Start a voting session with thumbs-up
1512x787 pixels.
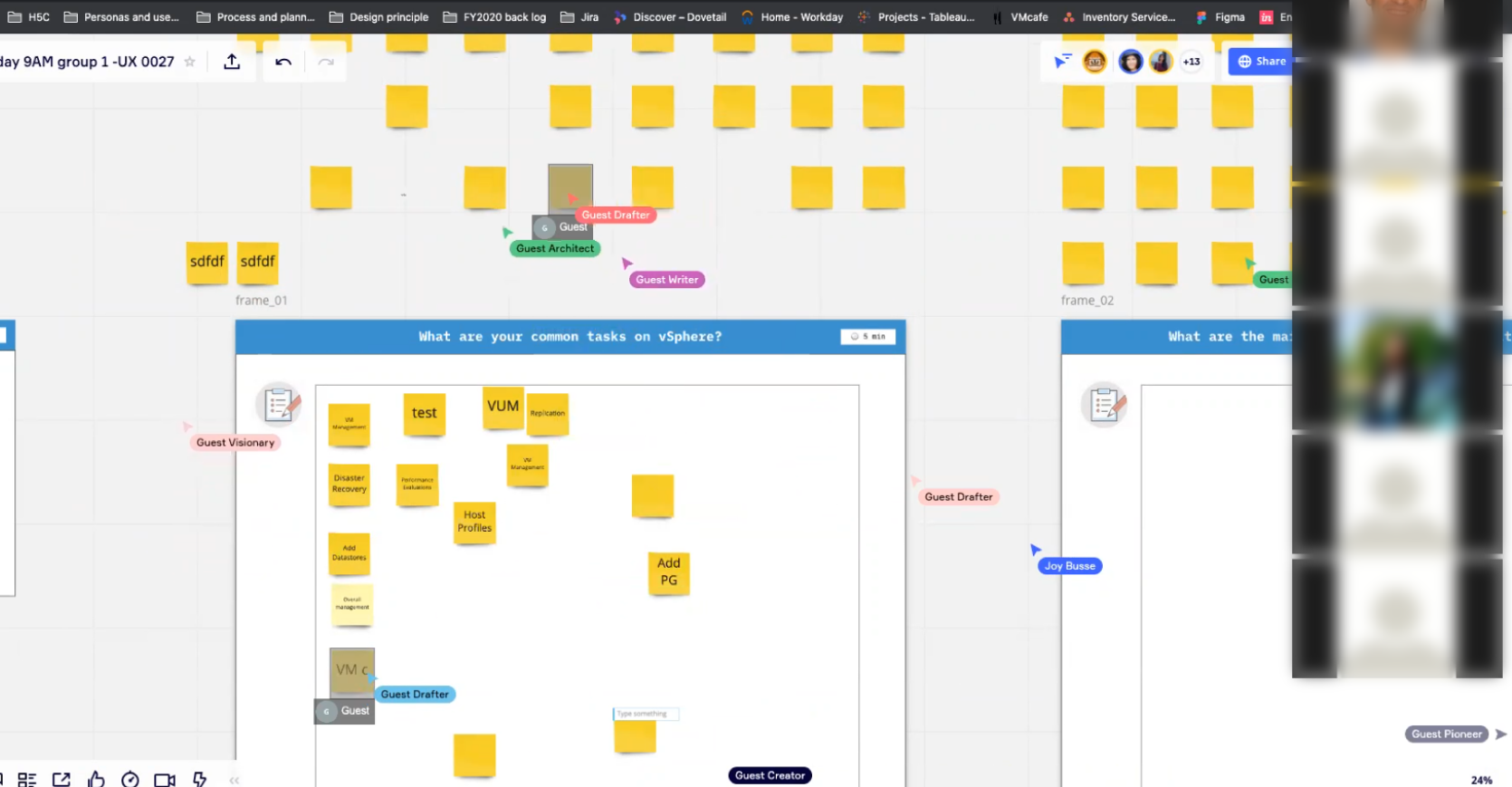tap(96, 779)
